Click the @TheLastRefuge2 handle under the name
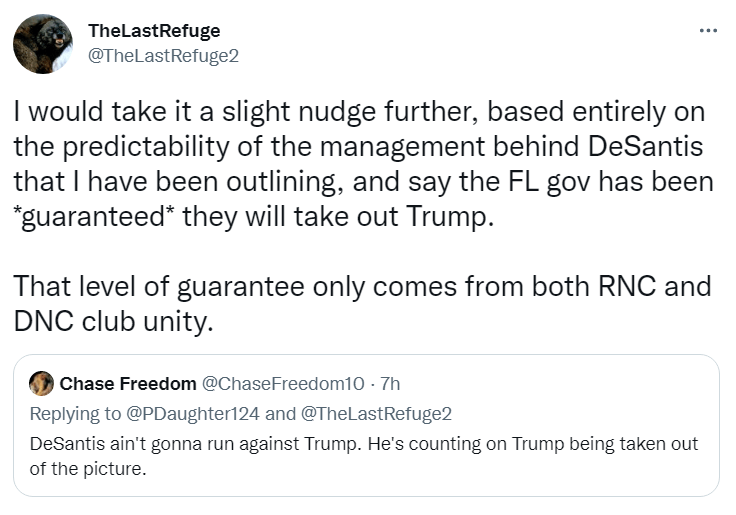This screenshot has height=515, width=736. coord(163,55)
